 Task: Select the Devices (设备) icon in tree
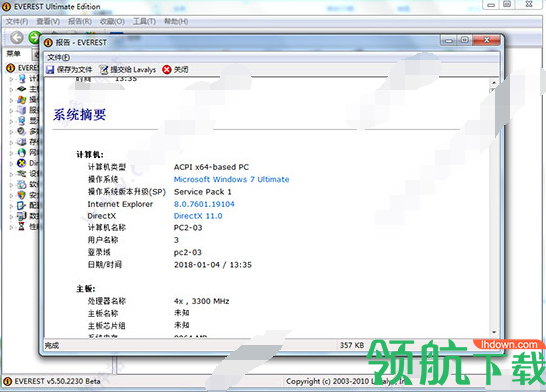coord(22,173)
